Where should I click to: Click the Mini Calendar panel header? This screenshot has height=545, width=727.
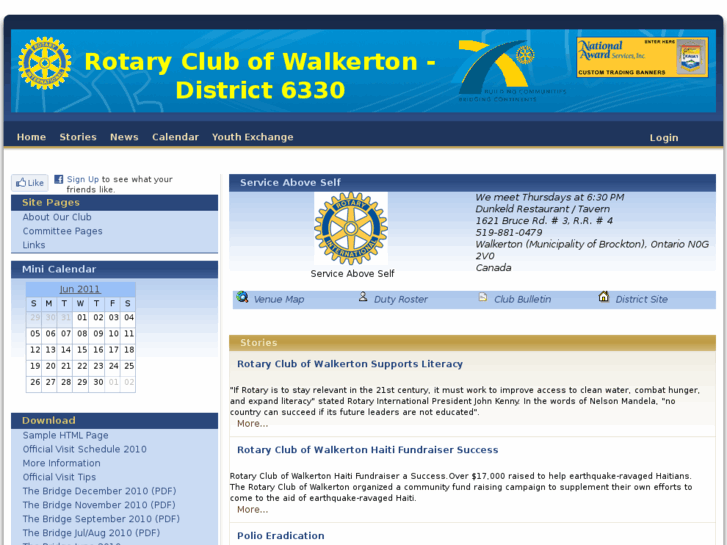pyautogui.click(x=115, y=269)
